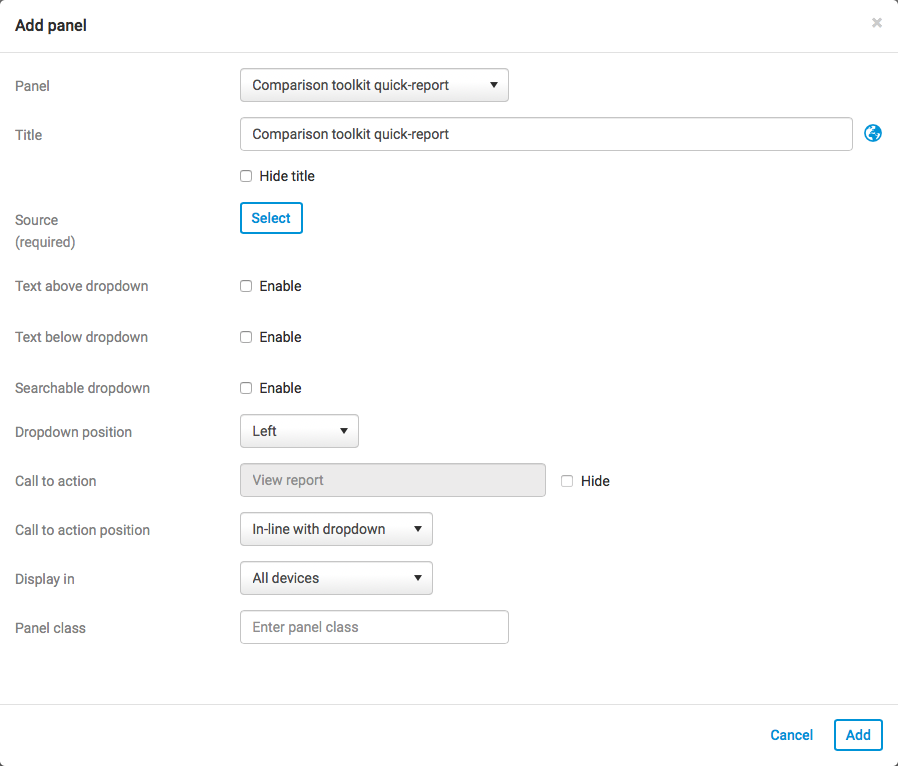Click the Cancel link
The height and width of the screenshot is (766, 898).
(x=791, y=735)
